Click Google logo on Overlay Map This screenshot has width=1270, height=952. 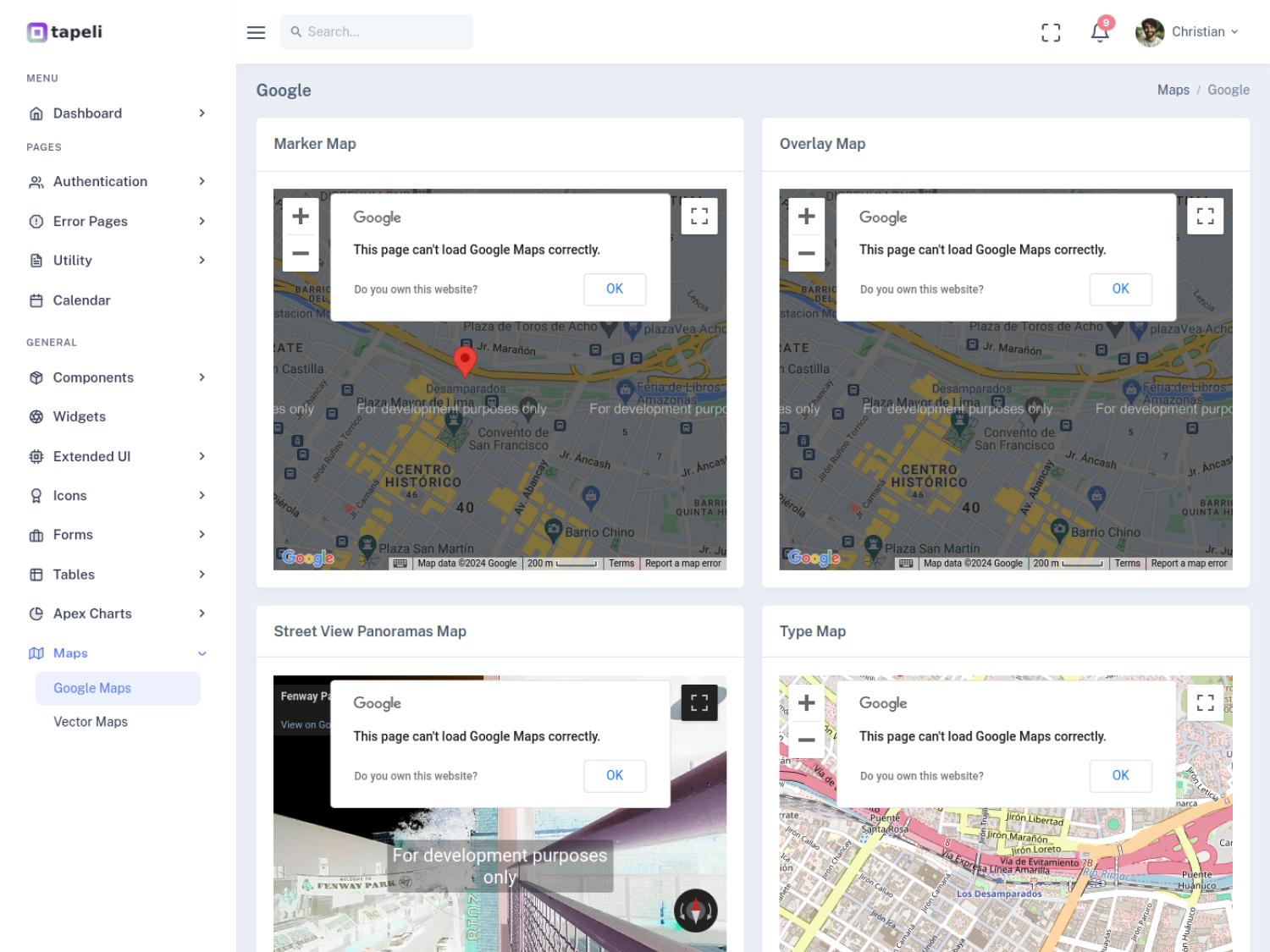[x=814, y=558]
